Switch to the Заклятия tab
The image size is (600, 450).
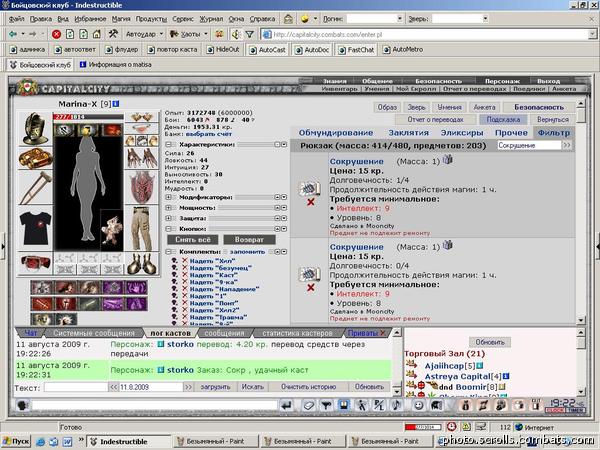click(x=408, y=133)
